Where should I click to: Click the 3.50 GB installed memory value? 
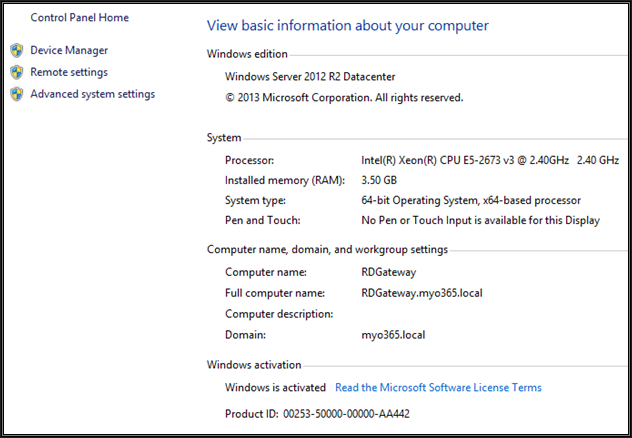coord(379,180)
